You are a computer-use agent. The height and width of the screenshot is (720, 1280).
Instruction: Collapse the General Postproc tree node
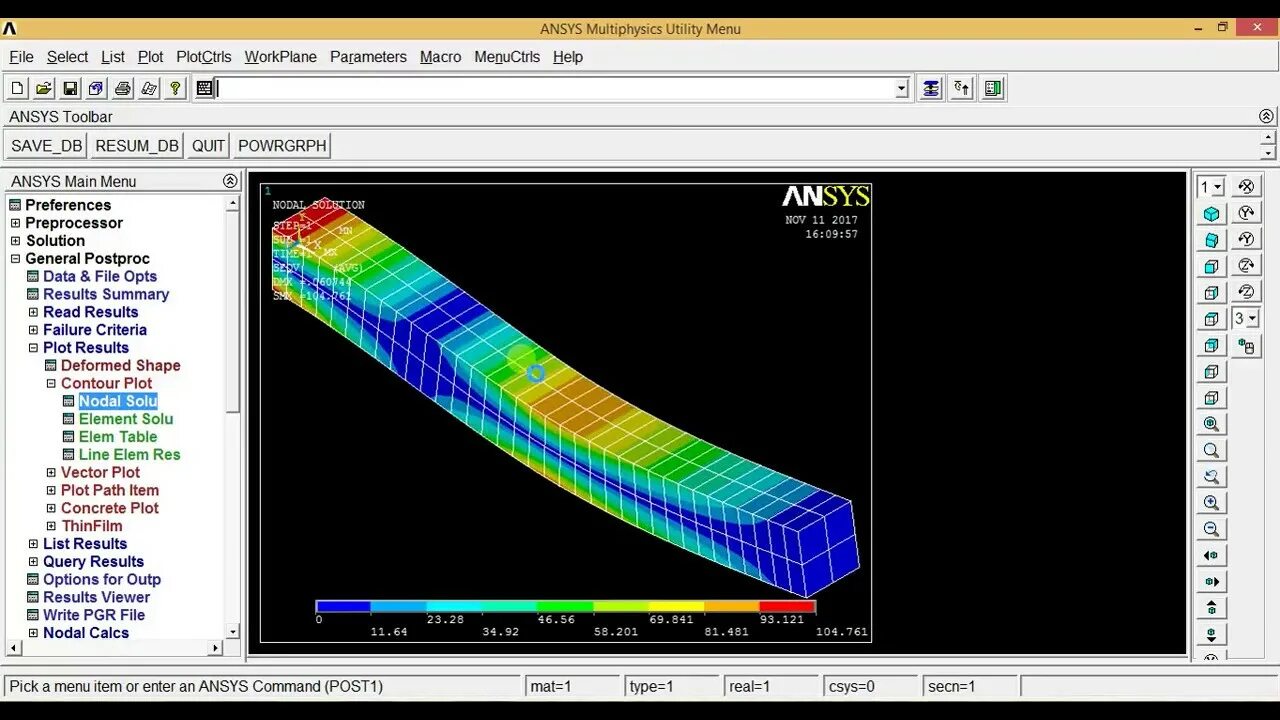coord(15,259)
